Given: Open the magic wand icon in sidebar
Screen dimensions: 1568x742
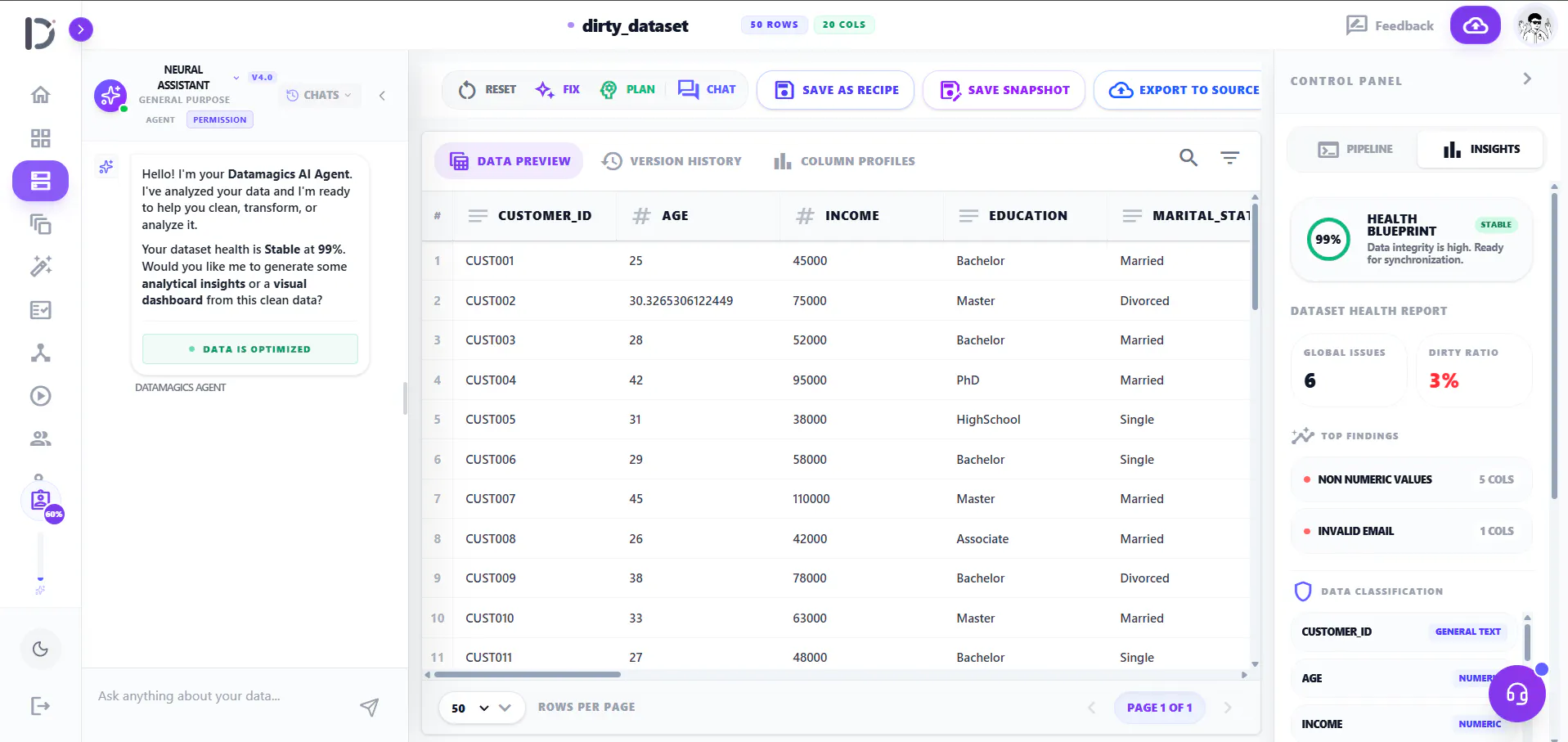Looking at the screenshot, I should (x=40, y=266).
